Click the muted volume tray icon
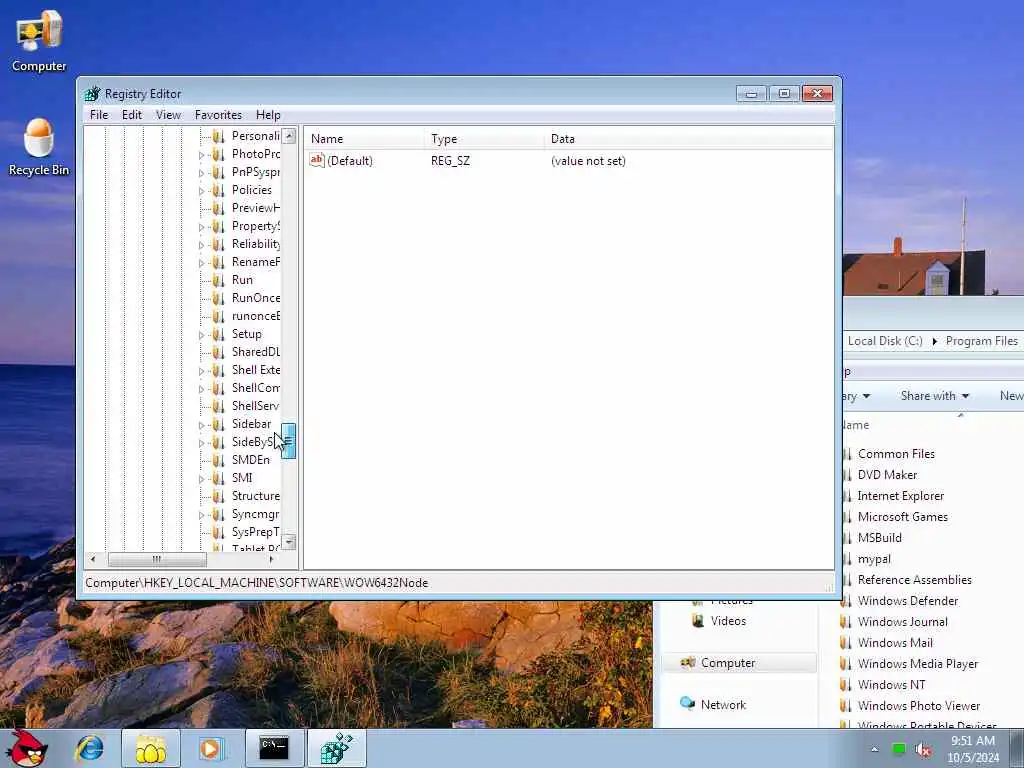Screen dimensions: 1024x768 point(923,750)
